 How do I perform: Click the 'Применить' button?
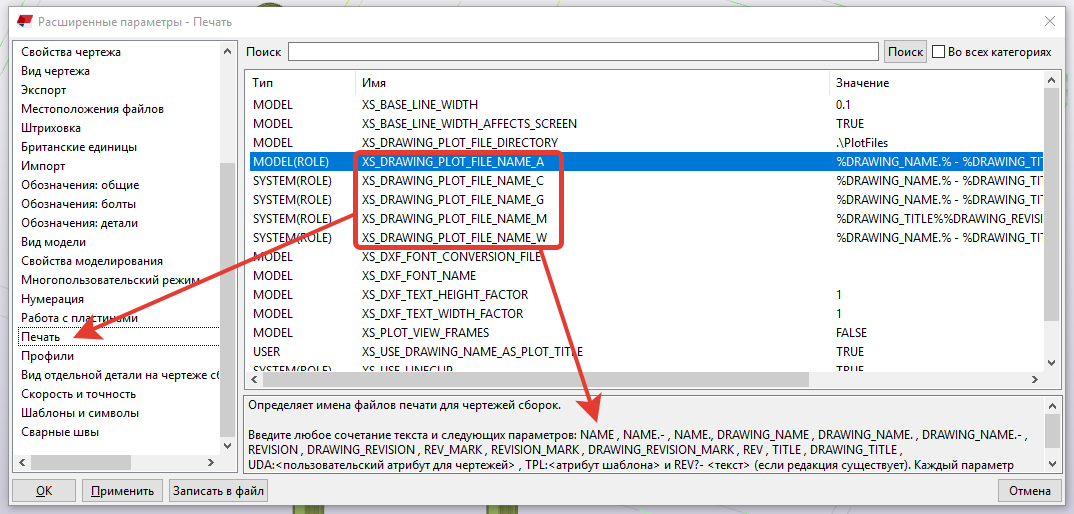(123, 491)
